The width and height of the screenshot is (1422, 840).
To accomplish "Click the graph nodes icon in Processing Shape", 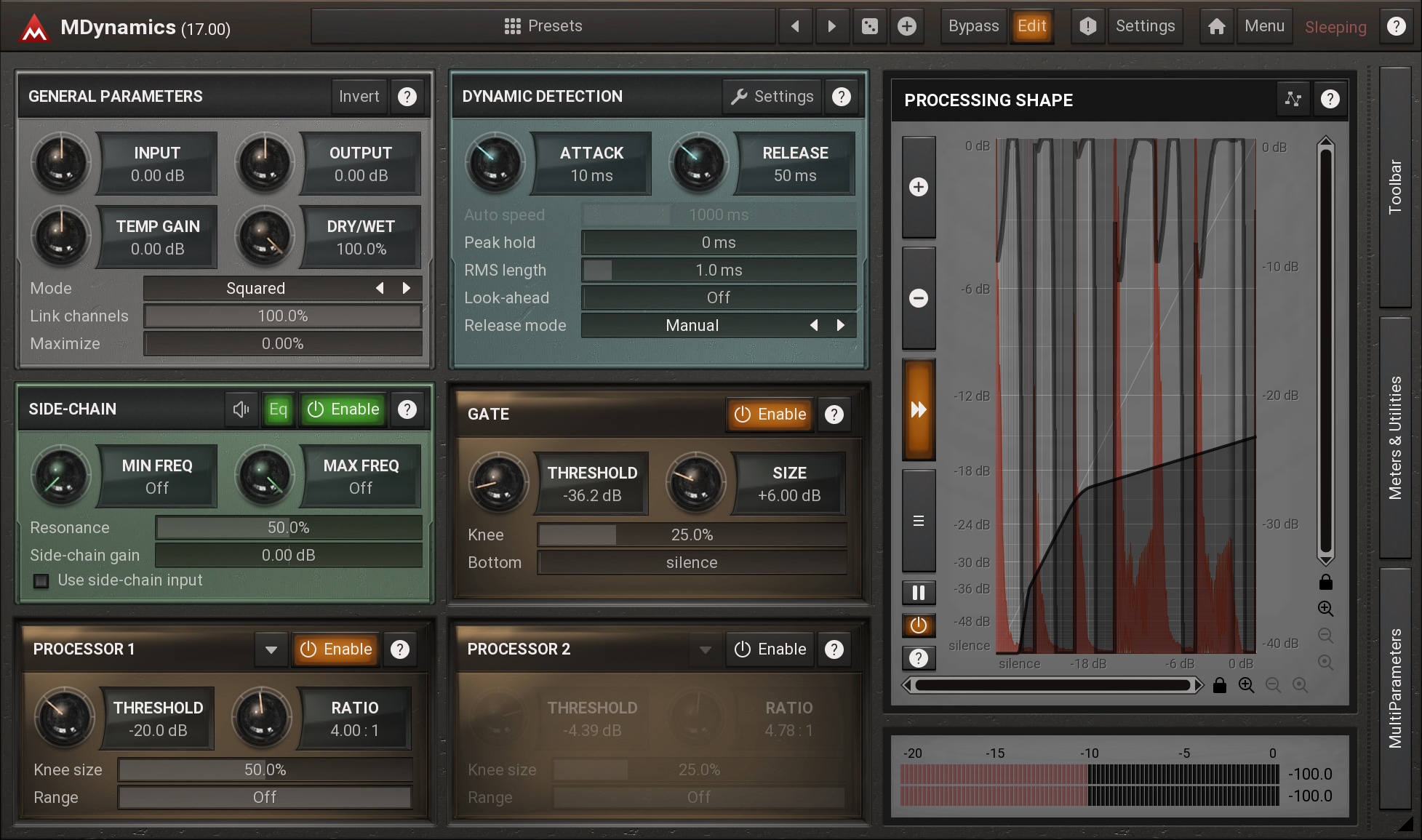I will 1293,99.
